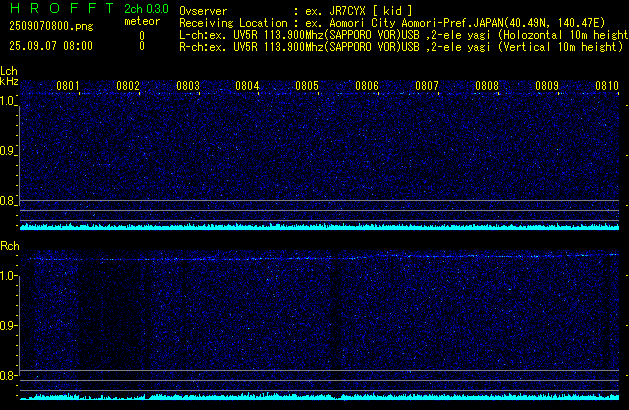This screenshot has width=629, height=410.
Task: Click the Lch channel label
Action: pyautogui.click(x=9, y=71)
